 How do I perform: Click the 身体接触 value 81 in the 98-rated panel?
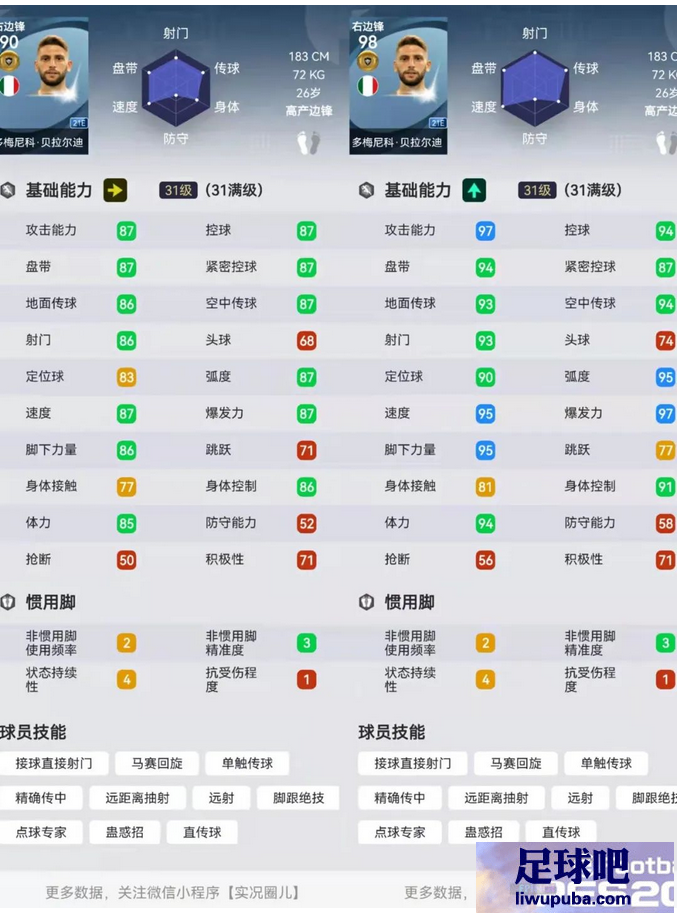pos(485,487)
